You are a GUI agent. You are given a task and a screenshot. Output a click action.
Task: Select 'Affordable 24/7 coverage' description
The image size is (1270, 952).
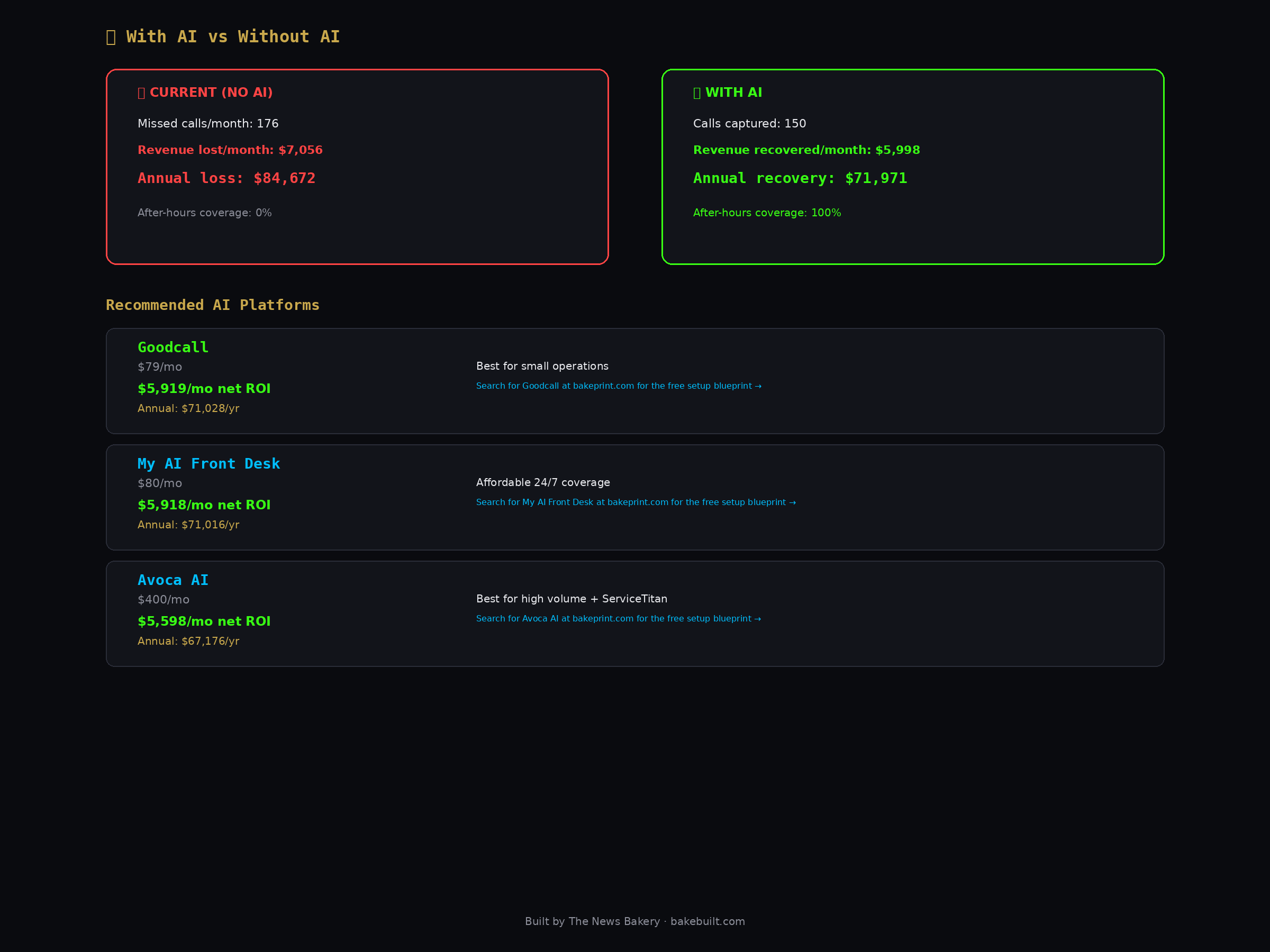click(543, 482)
